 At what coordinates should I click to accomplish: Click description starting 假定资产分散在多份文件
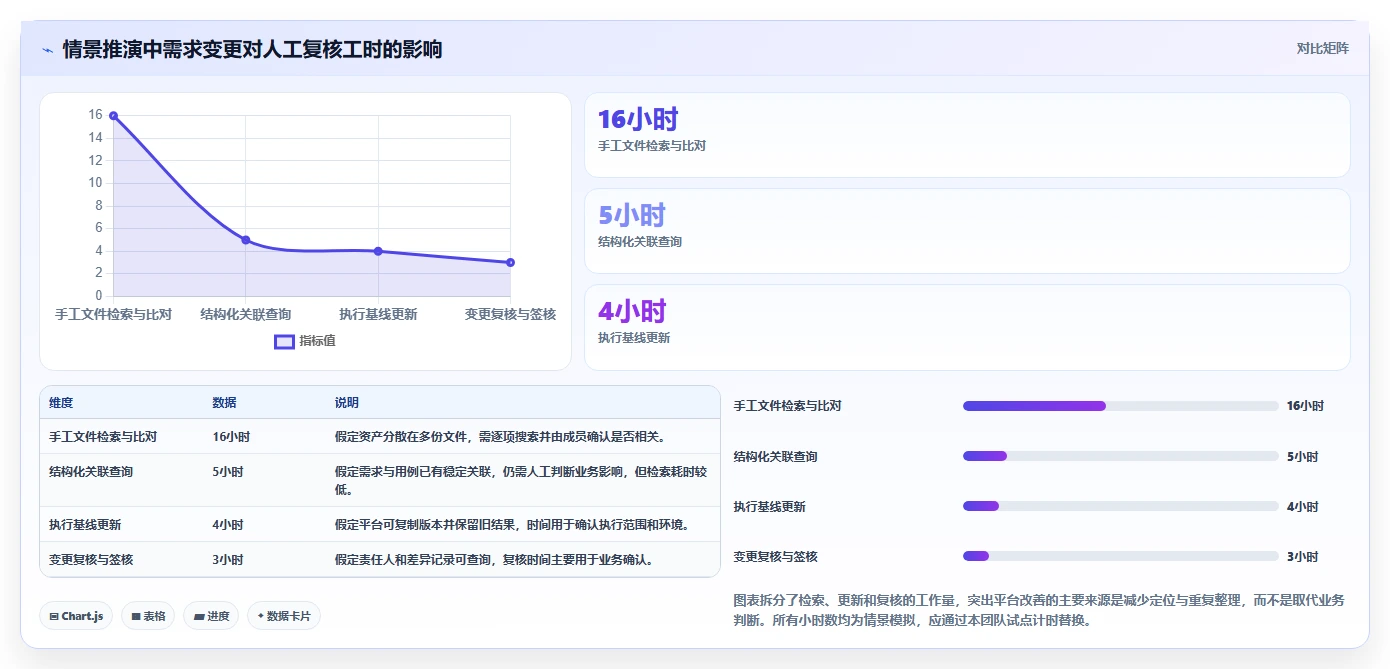coord(500,437)
